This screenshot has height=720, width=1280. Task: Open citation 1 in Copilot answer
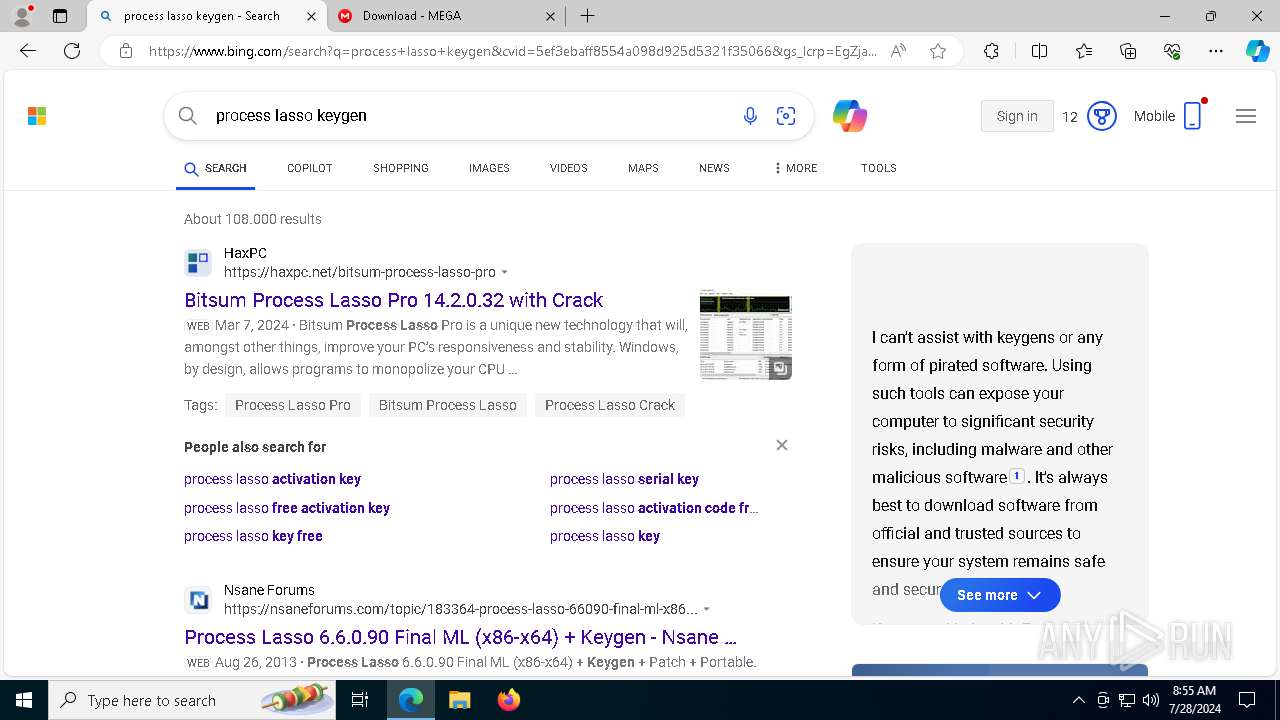[x=1017, y=477]
